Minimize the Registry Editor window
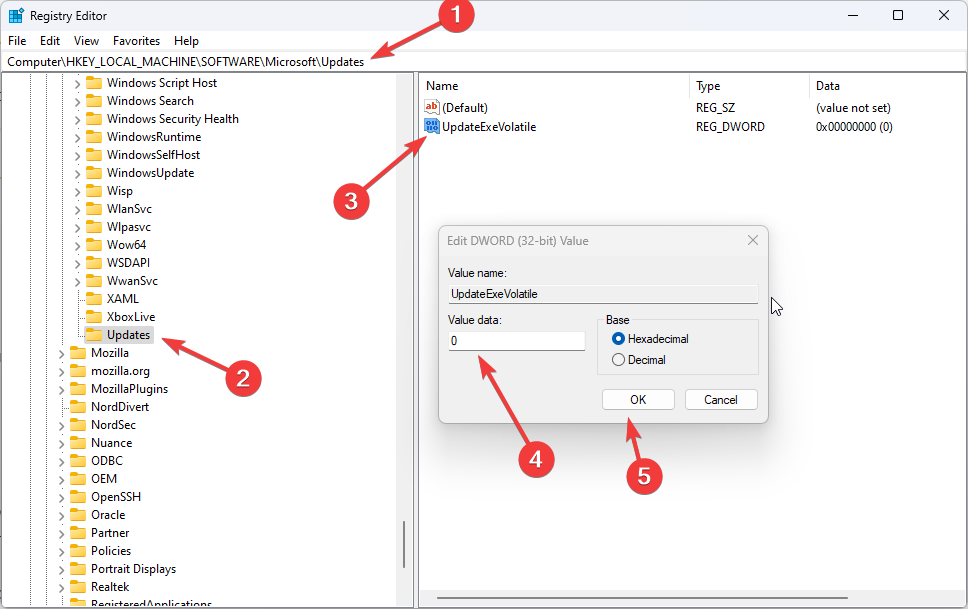Viewport: 968px width, 609px height. coord(853,15)
